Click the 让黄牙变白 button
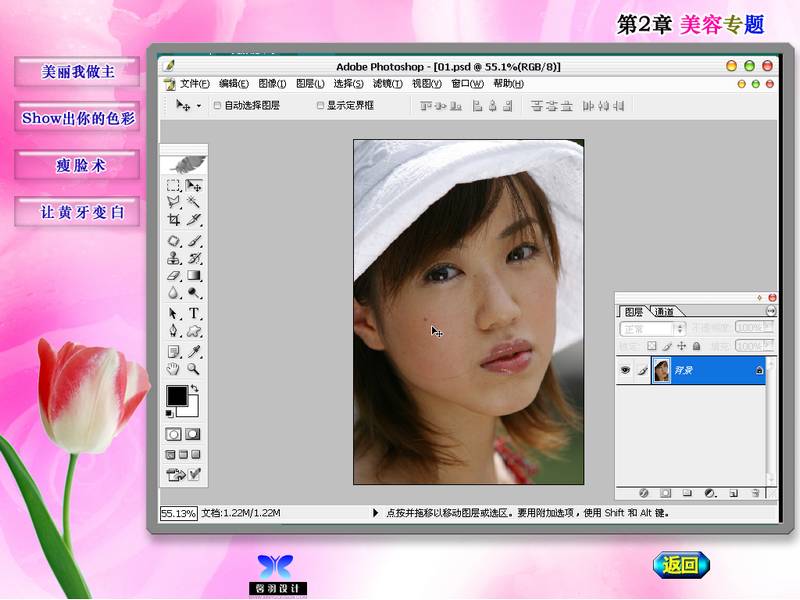Image resolution: width=800 pixels, height=600 pixels. (77, 211)
